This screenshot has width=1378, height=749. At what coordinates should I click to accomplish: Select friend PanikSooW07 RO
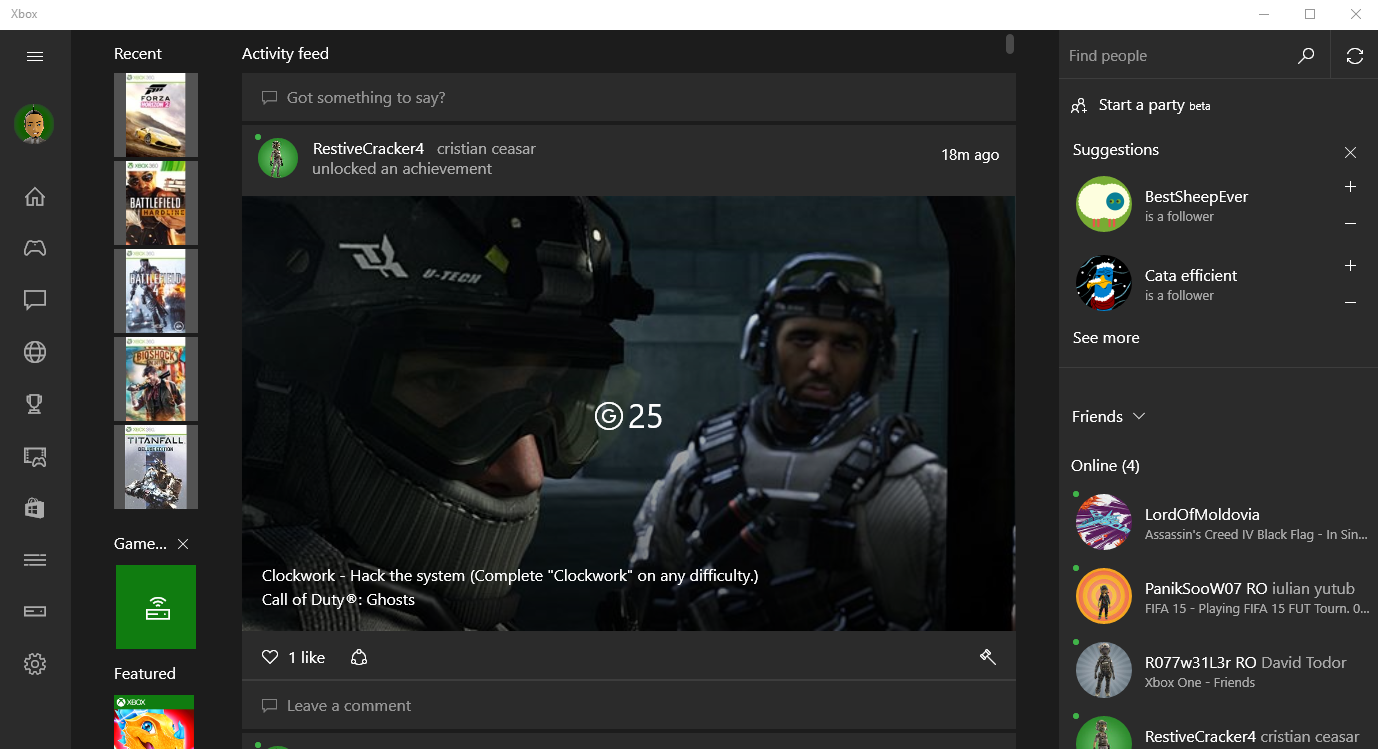click(x=1218, y=596)
